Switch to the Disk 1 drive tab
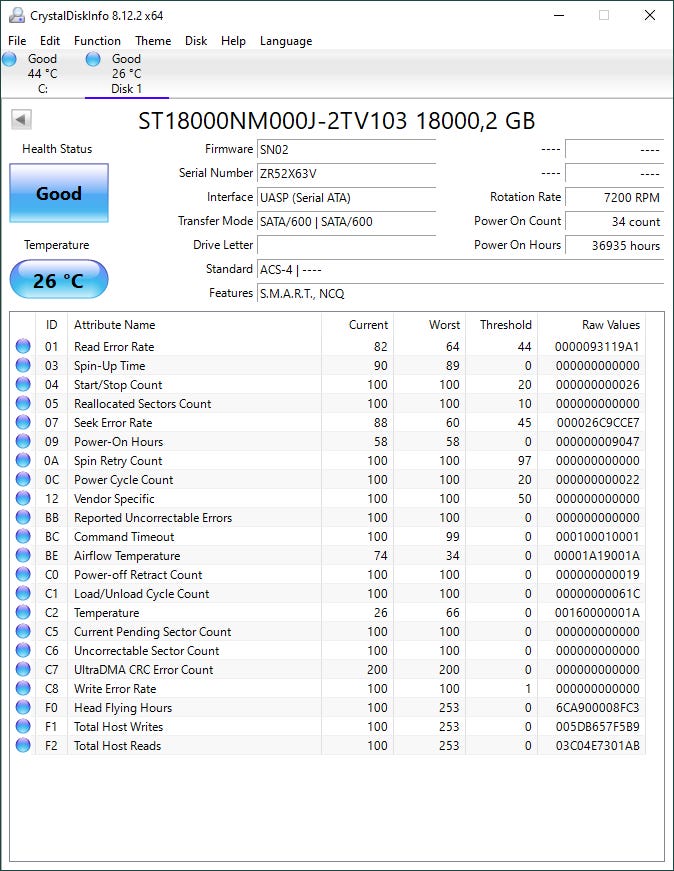Screen dimensions: 674x871 coord(126,74)
